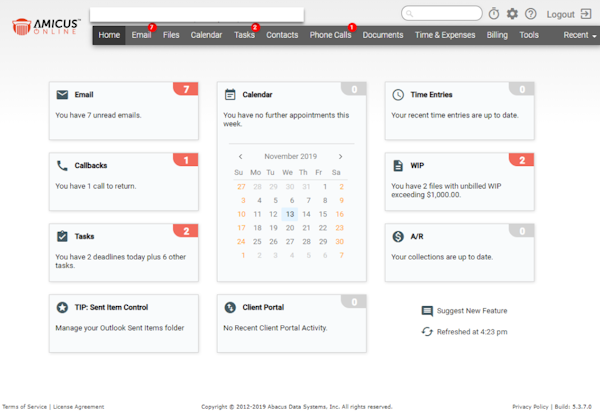600x413 pixels.
Task: Click the red 7 badge on Email card
Action: pos(186,89)
